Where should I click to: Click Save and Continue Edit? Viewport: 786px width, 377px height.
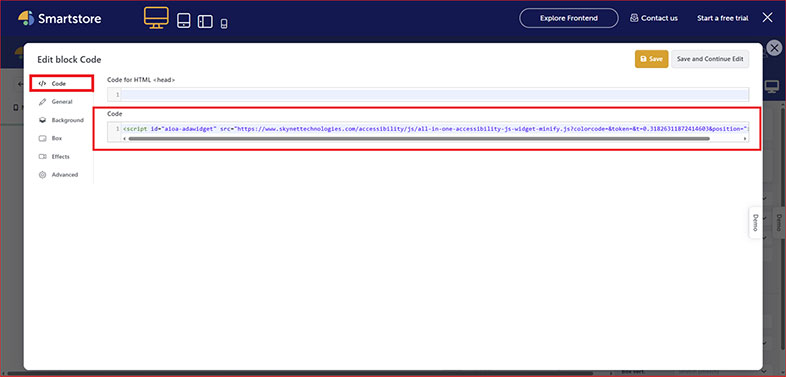710,59
